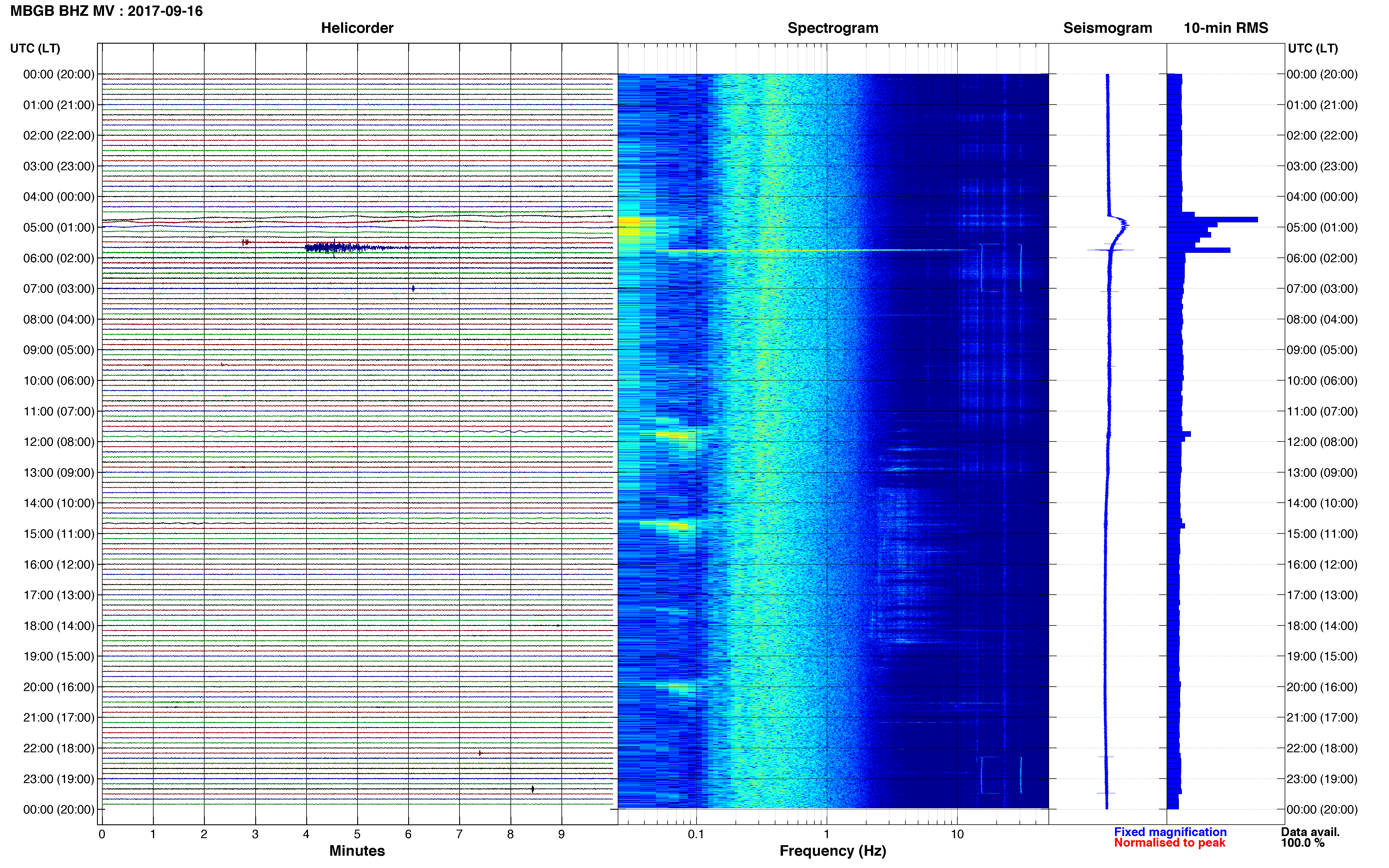Viewport: 1389px width, 868px height.
Task: Click '12:00 (08:00)' on the helicorder time axis
Action: click(x=59, y=442)
